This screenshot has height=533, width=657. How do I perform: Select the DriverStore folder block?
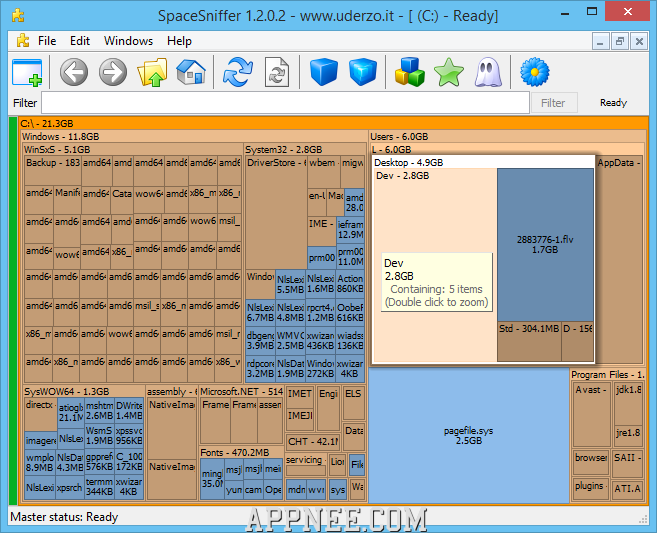(276, 213)
